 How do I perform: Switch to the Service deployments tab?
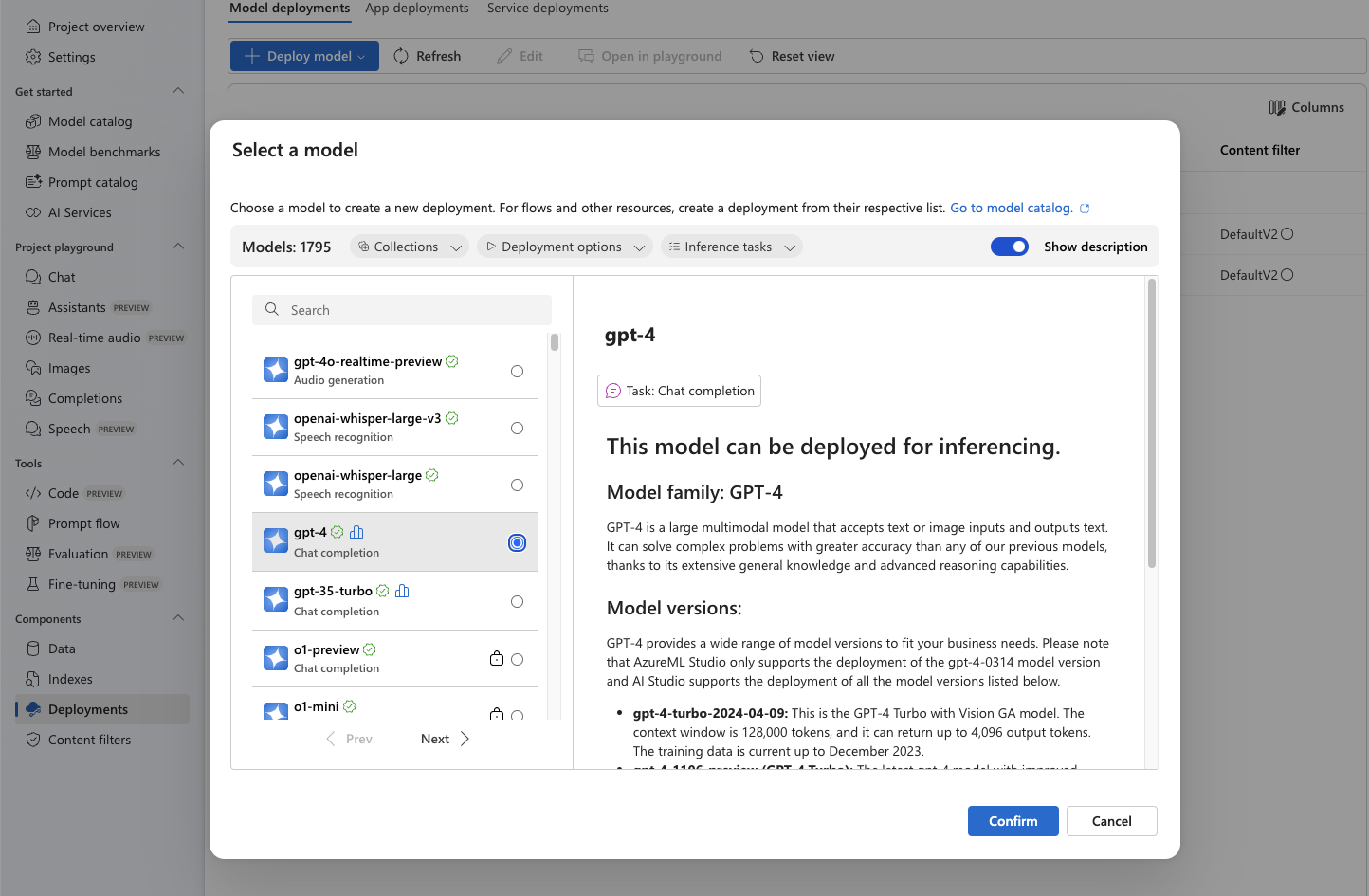[x=548, y=8]
